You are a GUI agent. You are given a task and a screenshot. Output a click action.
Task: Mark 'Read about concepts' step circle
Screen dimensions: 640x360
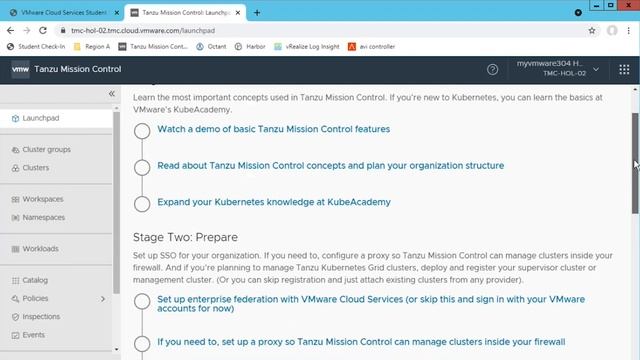click(x=142, y=167)
